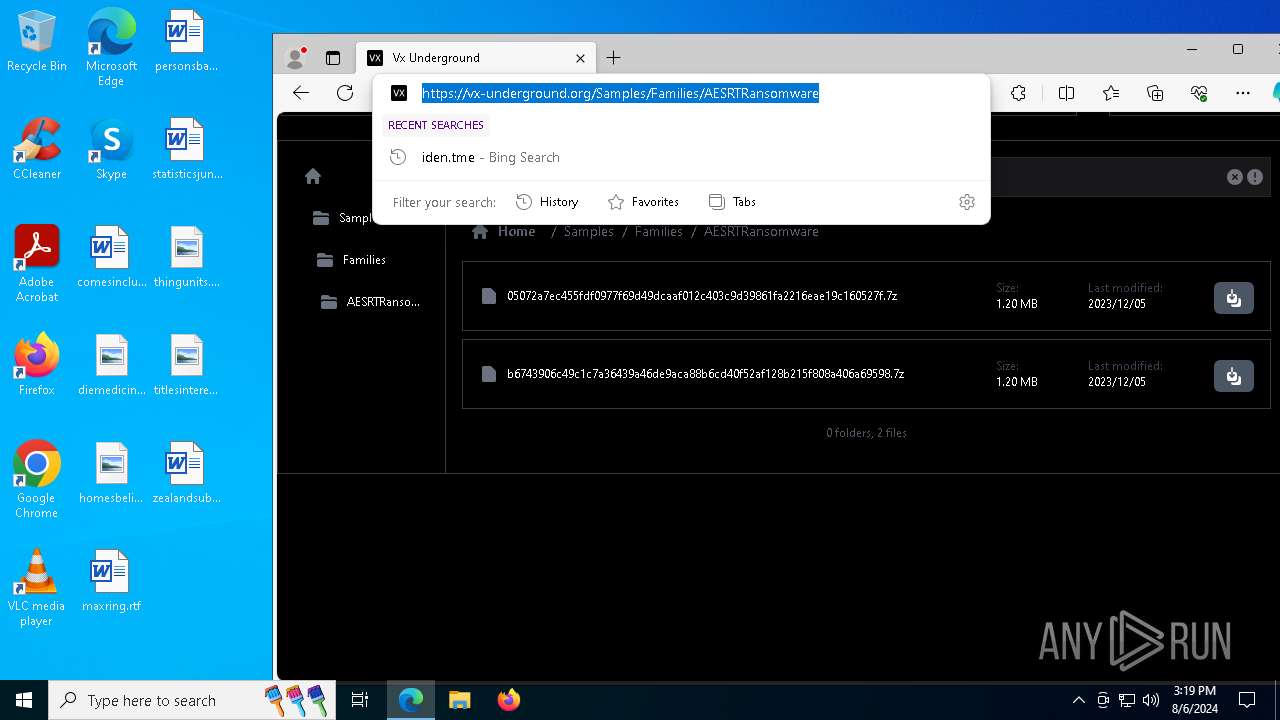Open the Windows Start menu
This screenshot has width=1280, height=720.
(24, 700)
